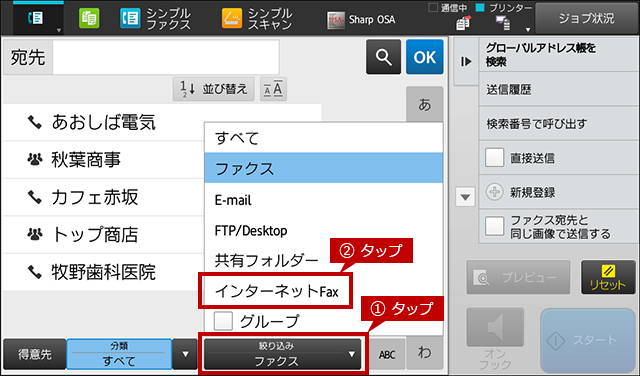Select カフェ赤坂 fax contact
Screen dimensions: 640x376
pyautogui.click(x=104, y=197)
